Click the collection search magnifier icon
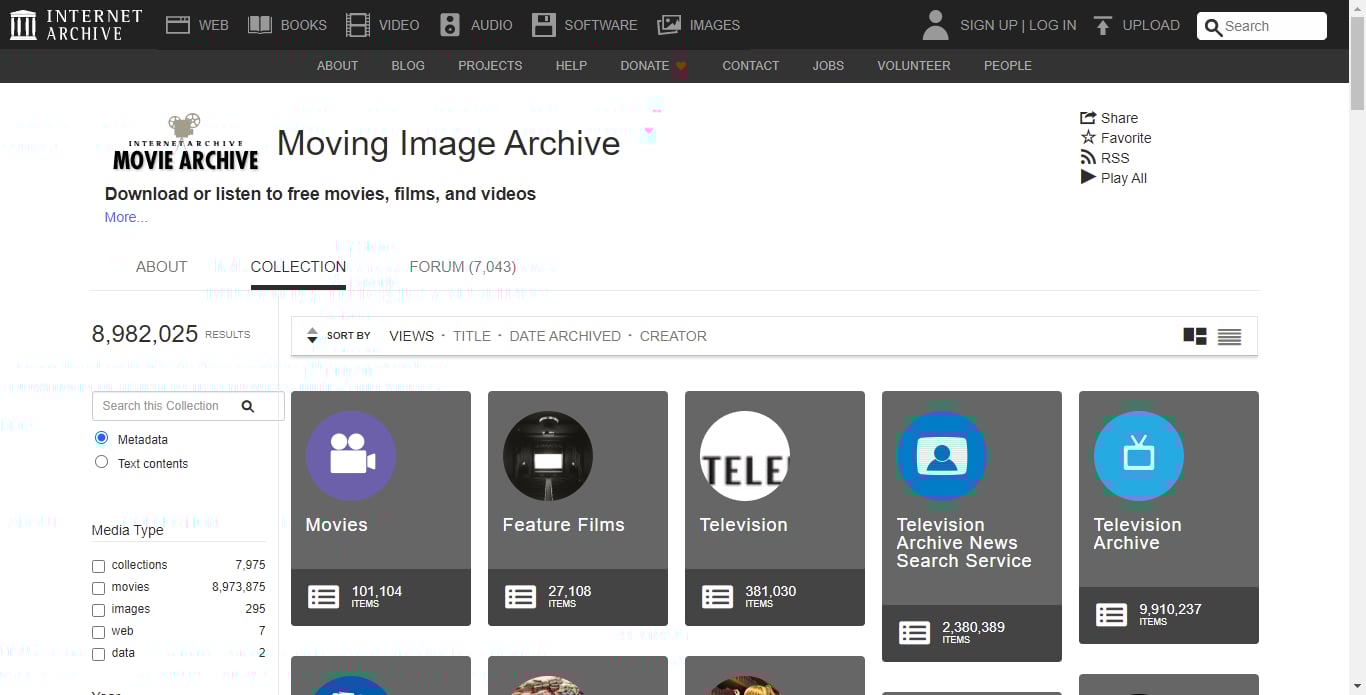Image resolution: width=1366 pixels, height=695 pixels. pyautogui.click(x=248, y=406)
